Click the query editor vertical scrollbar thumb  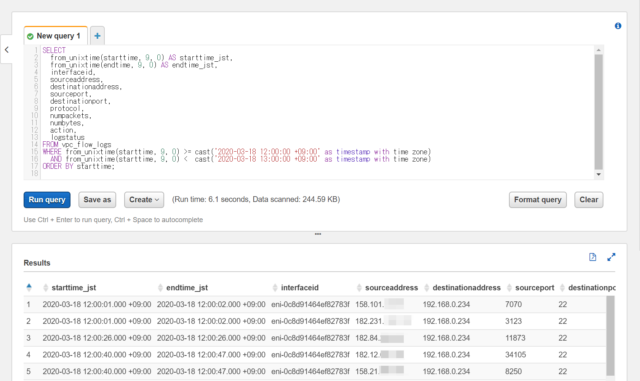[x=598, y=112]
